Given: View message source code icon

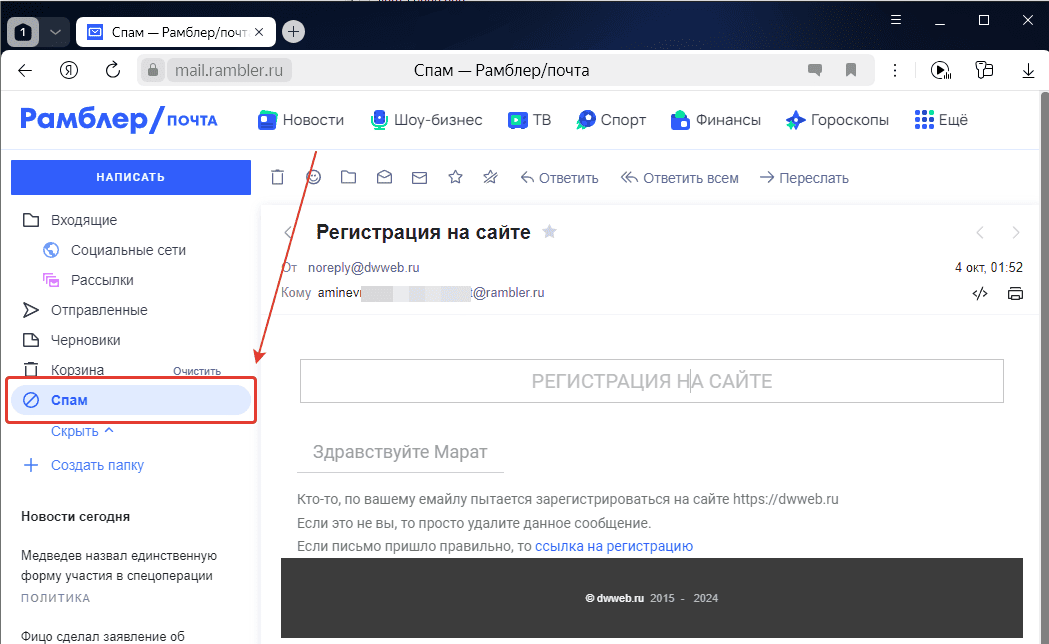Looking at the screenshot, I should pos(979,294).
